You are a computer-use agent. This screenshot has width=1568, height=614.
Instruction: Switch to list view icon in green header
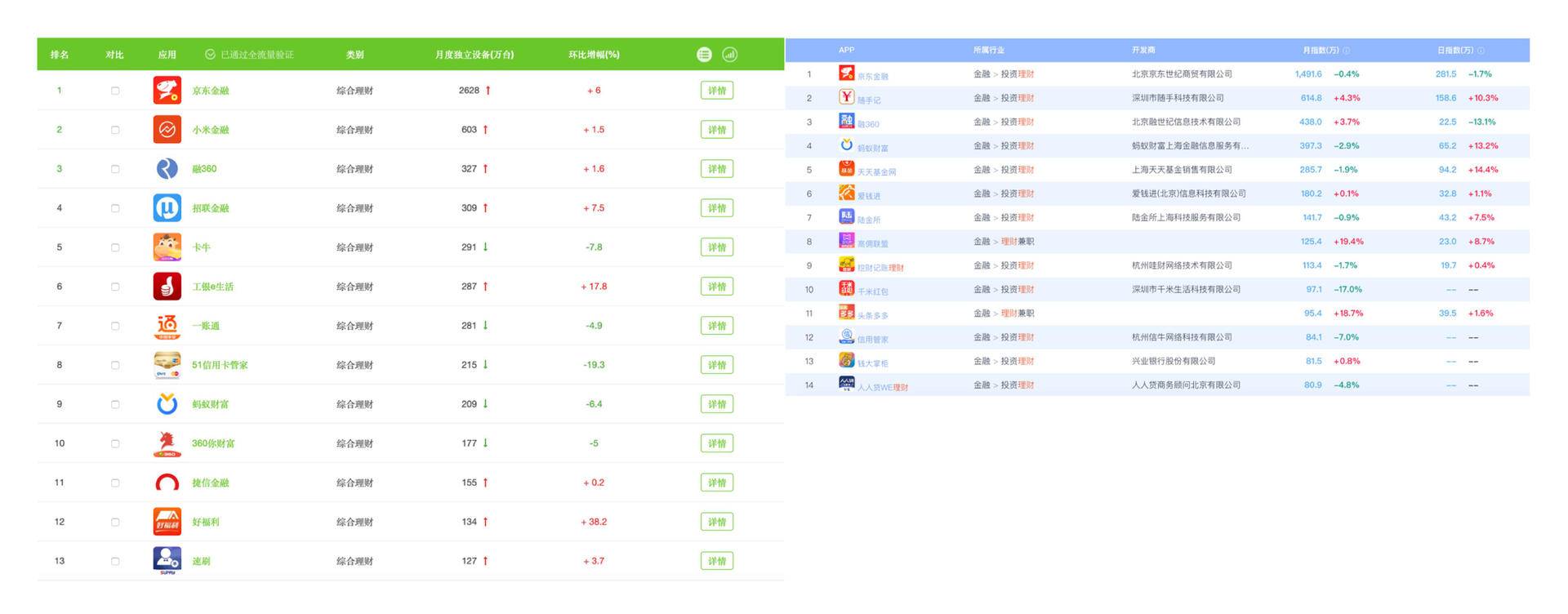(704, 55)
